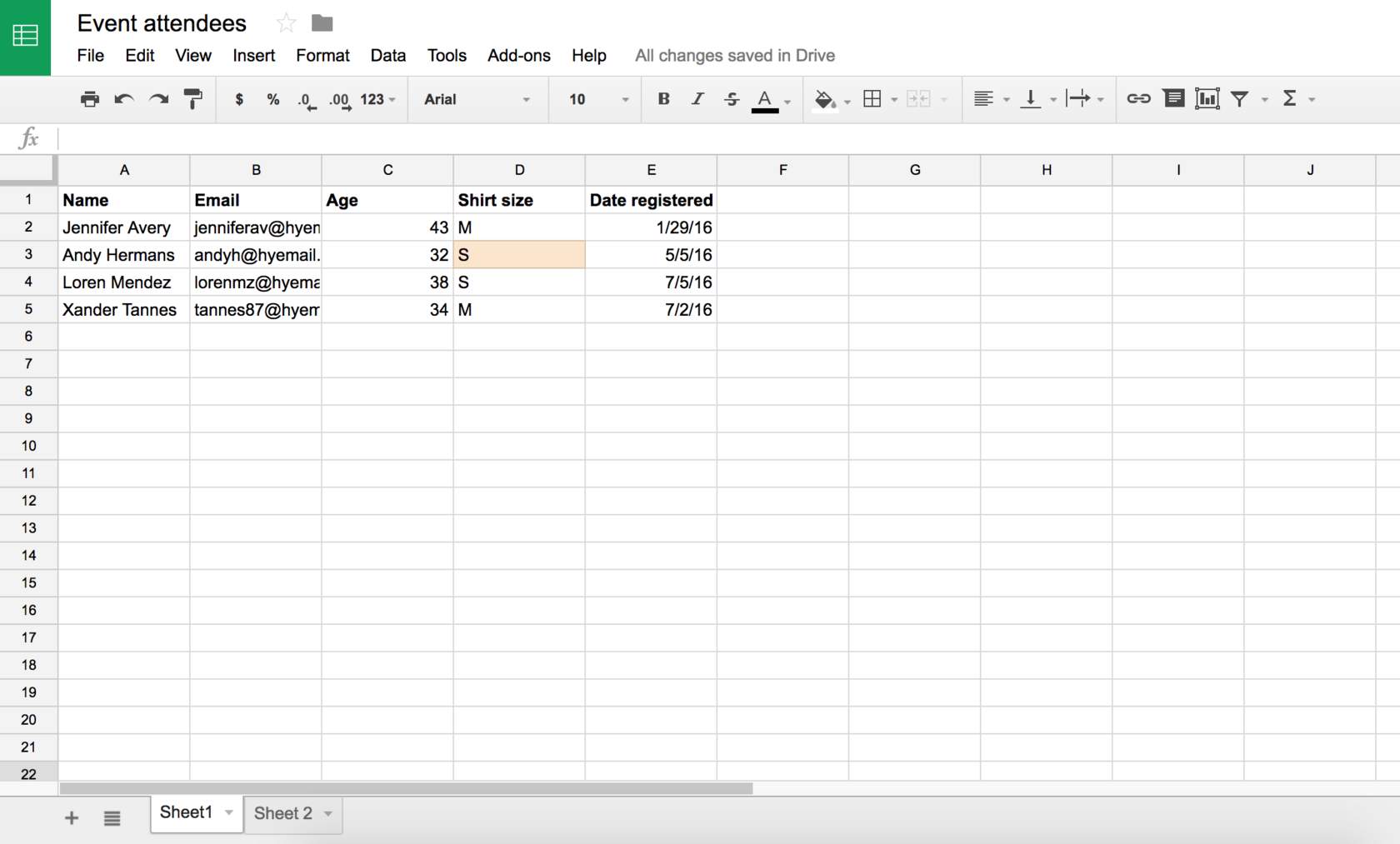Click Undo in the toolbar
The width and height of the screenshot is (1400, 844).
124,99
